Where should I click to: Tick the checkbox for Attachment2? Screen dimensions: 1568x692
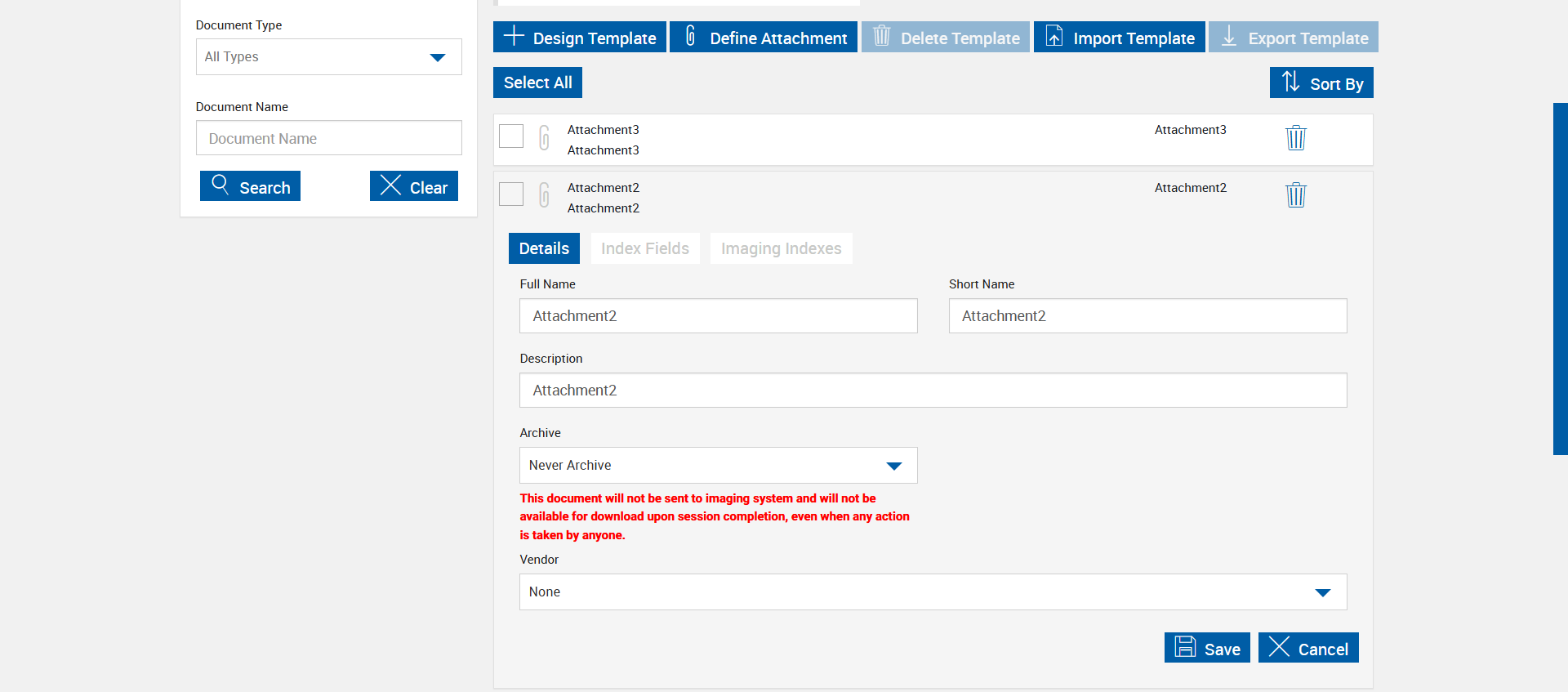click(511, 194)
